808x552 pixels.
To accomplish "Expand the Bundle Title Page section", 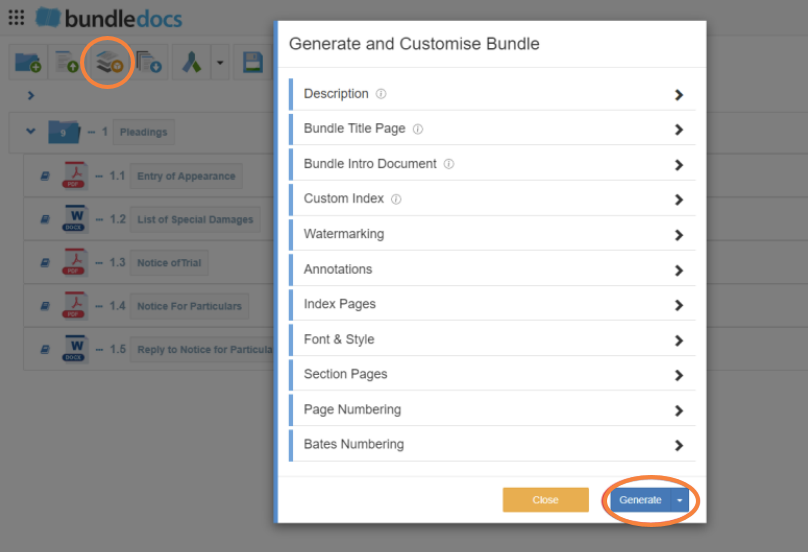I will click(x=492, y=129).
